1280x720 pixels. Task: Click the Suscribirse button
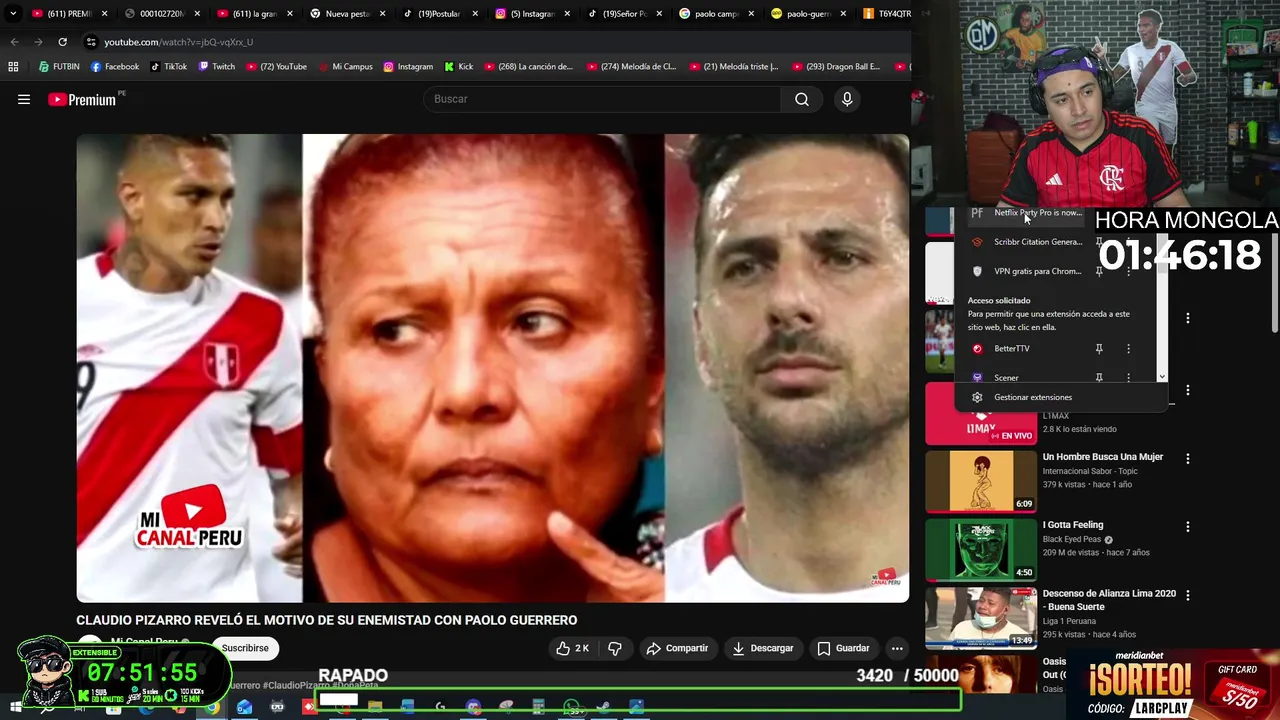(x=245, y=648)
